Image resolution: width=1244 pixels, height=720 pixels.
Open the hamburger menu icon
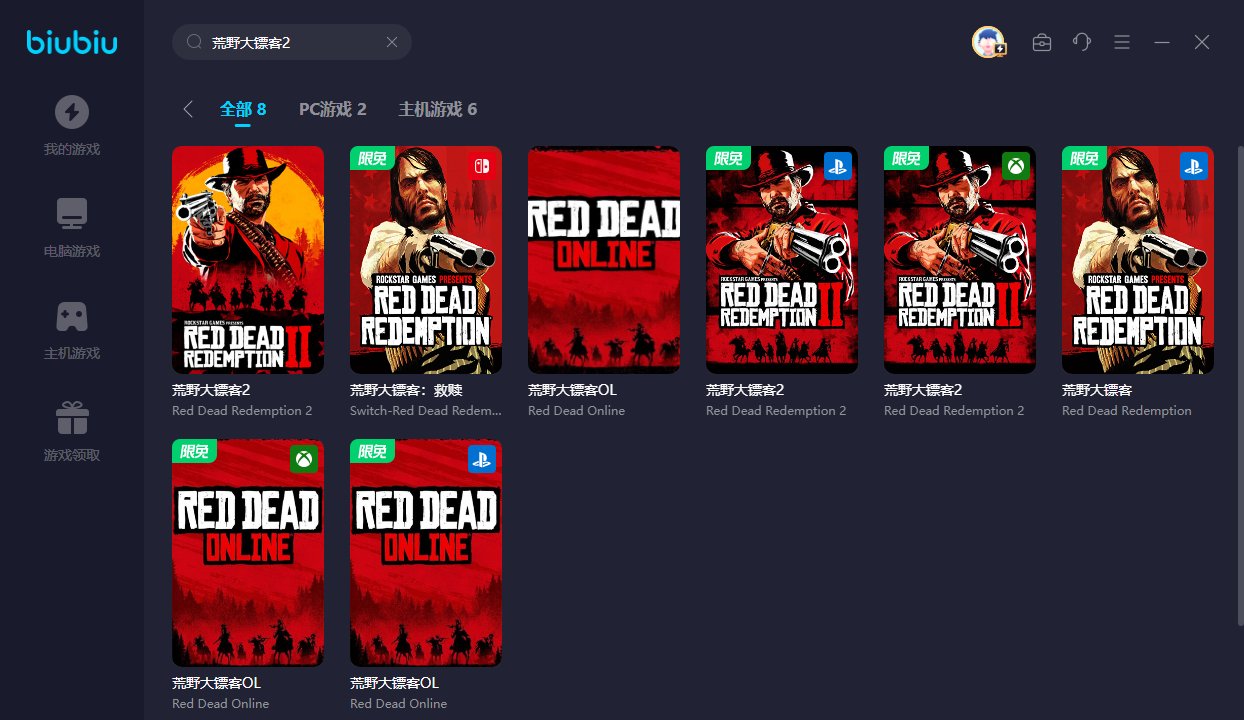pyautogui.click(x=1122, y=42)
